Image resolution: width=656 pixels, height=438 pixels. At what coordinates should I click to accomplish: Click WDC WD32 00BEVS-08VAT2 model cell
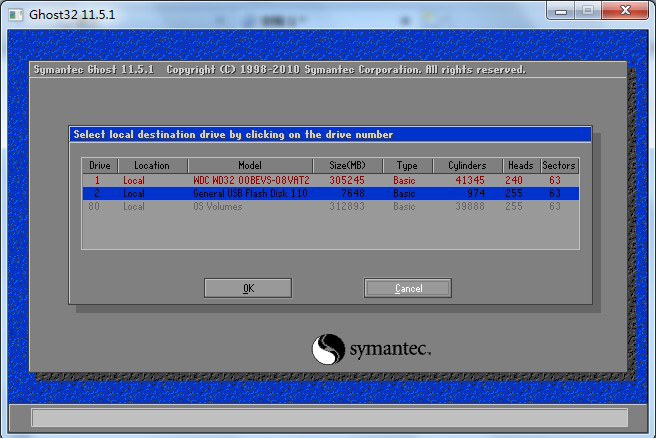pyautogui.click(x=251, y=180)
